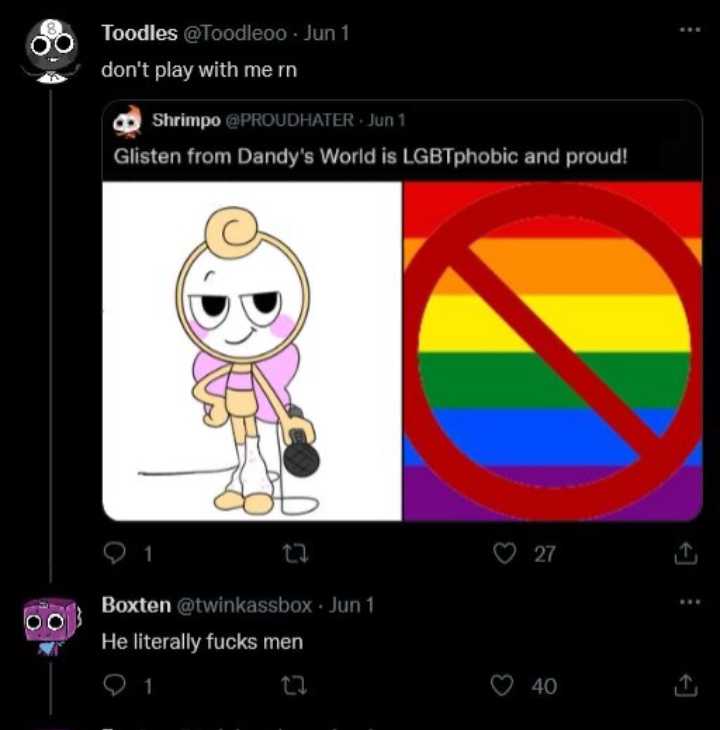720x730 pixels.
Task: Click the Jun 1 timestamp on Boxten's tweet
Action: click(352, 605)
